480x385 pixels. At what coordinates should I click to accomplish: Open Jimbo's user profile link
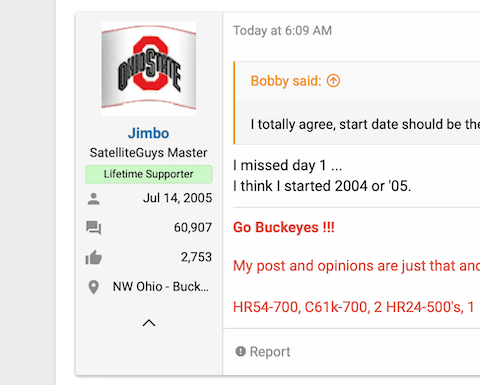click(x=149, y=133)
